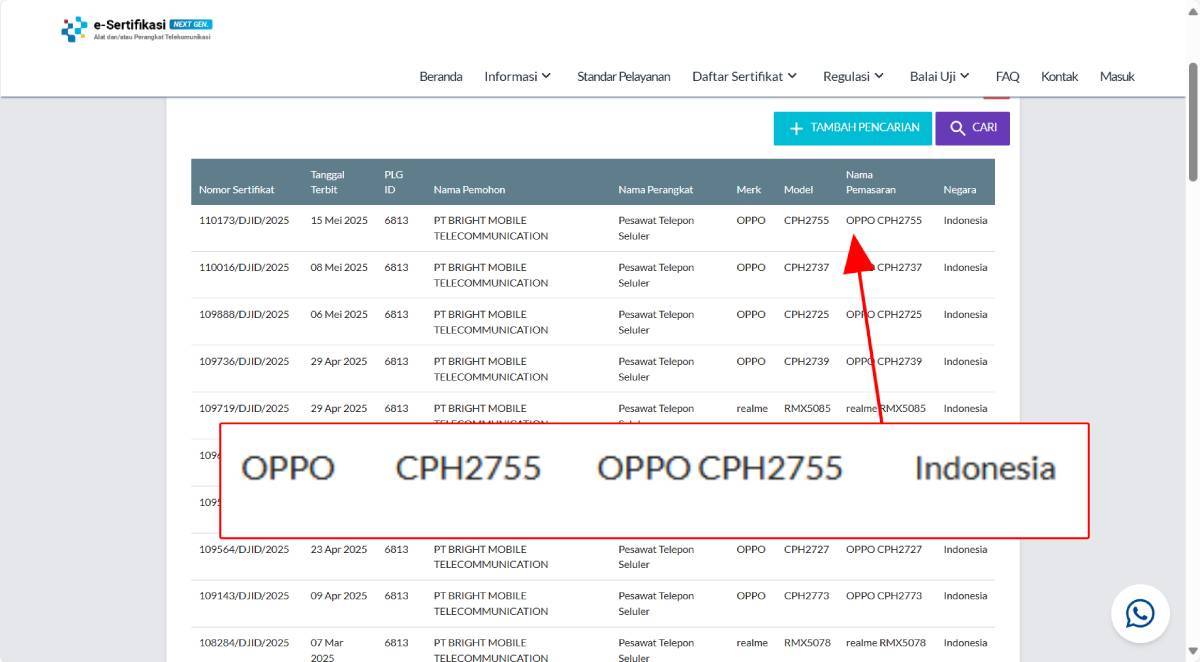This screenshot has width=1200, height=662.
Task: Expand the Daftar Sertifikat dropdown
Action: pos(745,76)
